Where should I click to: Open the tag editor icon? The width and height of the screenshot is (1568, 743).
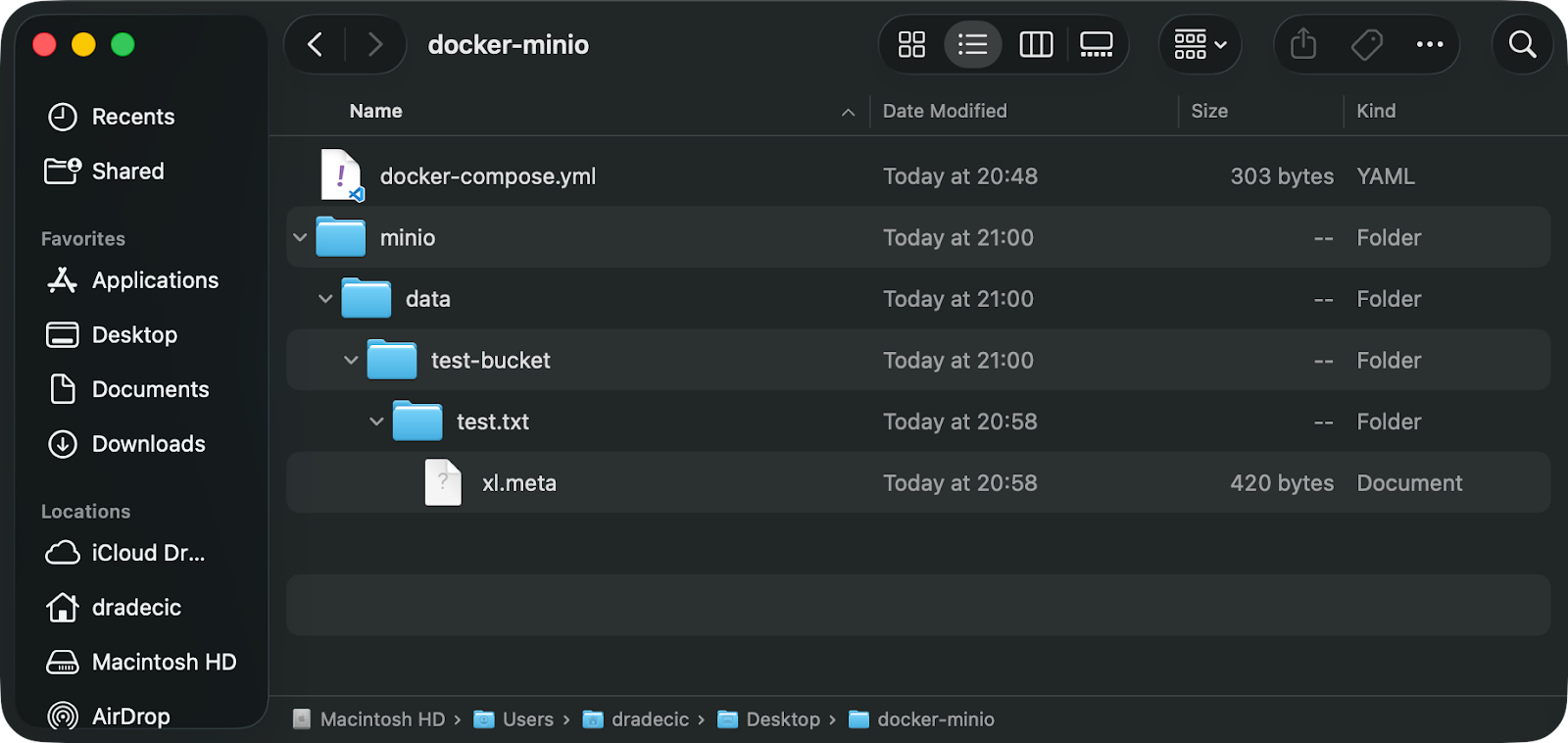tap(1366, 44)
